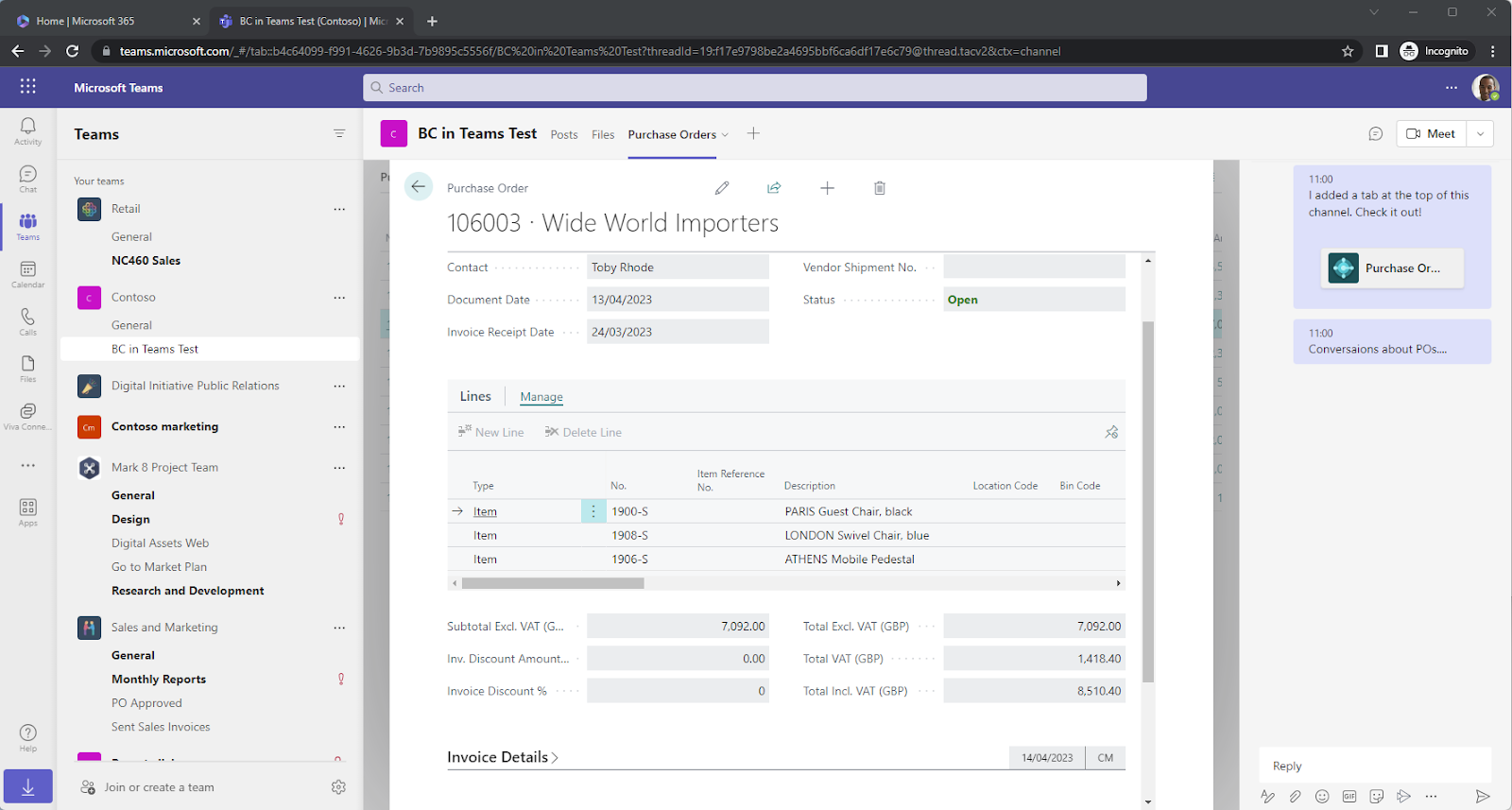Viewport: 1512px width, 810px height.
Task: Open the user profile picture menu
Action: pyautogui.click(x=1486, y=88)
